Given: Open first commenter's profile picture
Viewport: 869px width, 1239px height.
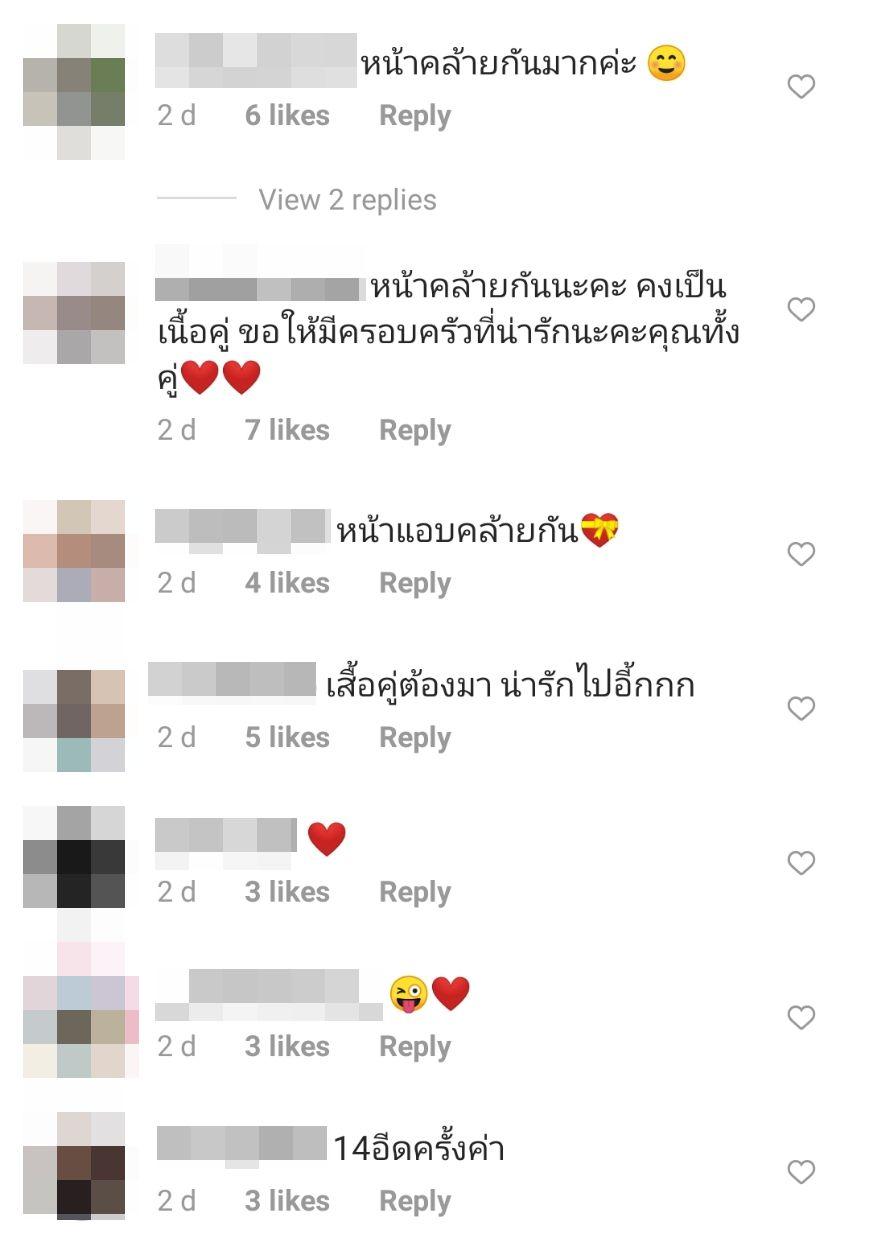Looking at the screenshot, I should [74, 92].
